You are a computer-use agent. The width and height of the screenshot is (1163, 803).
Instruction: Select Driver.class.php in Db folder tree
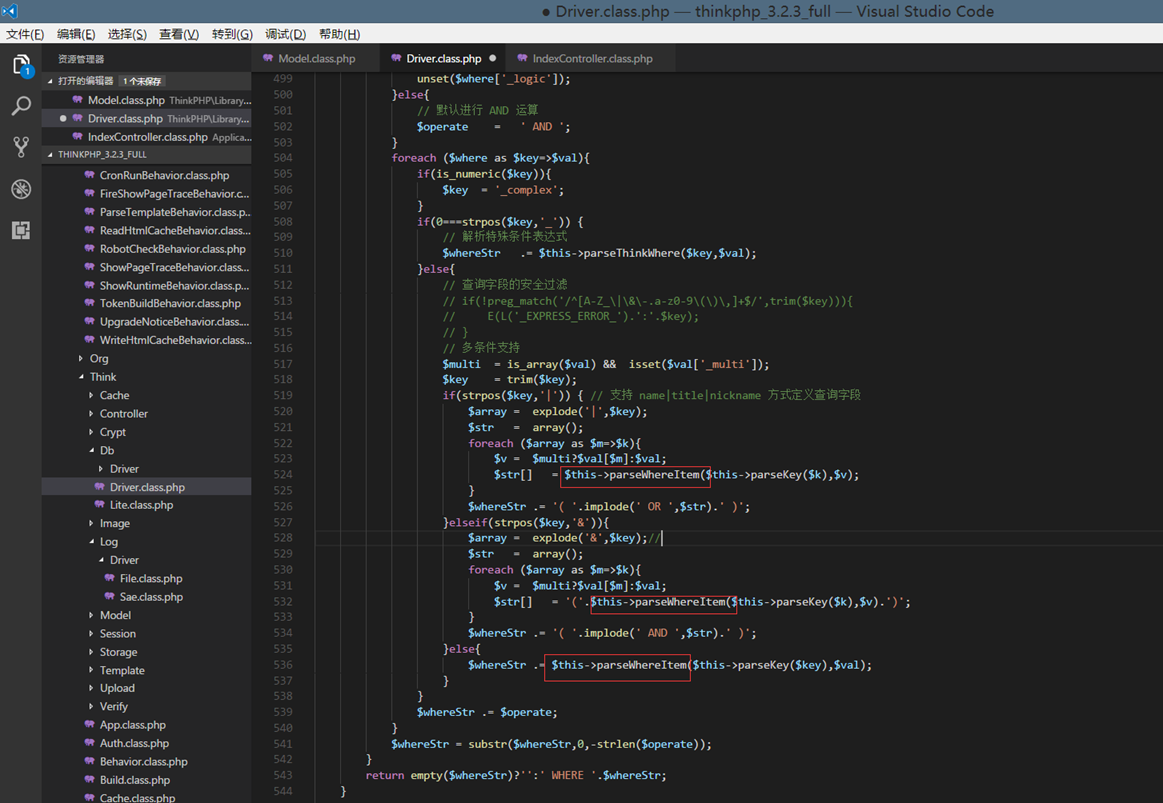(147, 487)
